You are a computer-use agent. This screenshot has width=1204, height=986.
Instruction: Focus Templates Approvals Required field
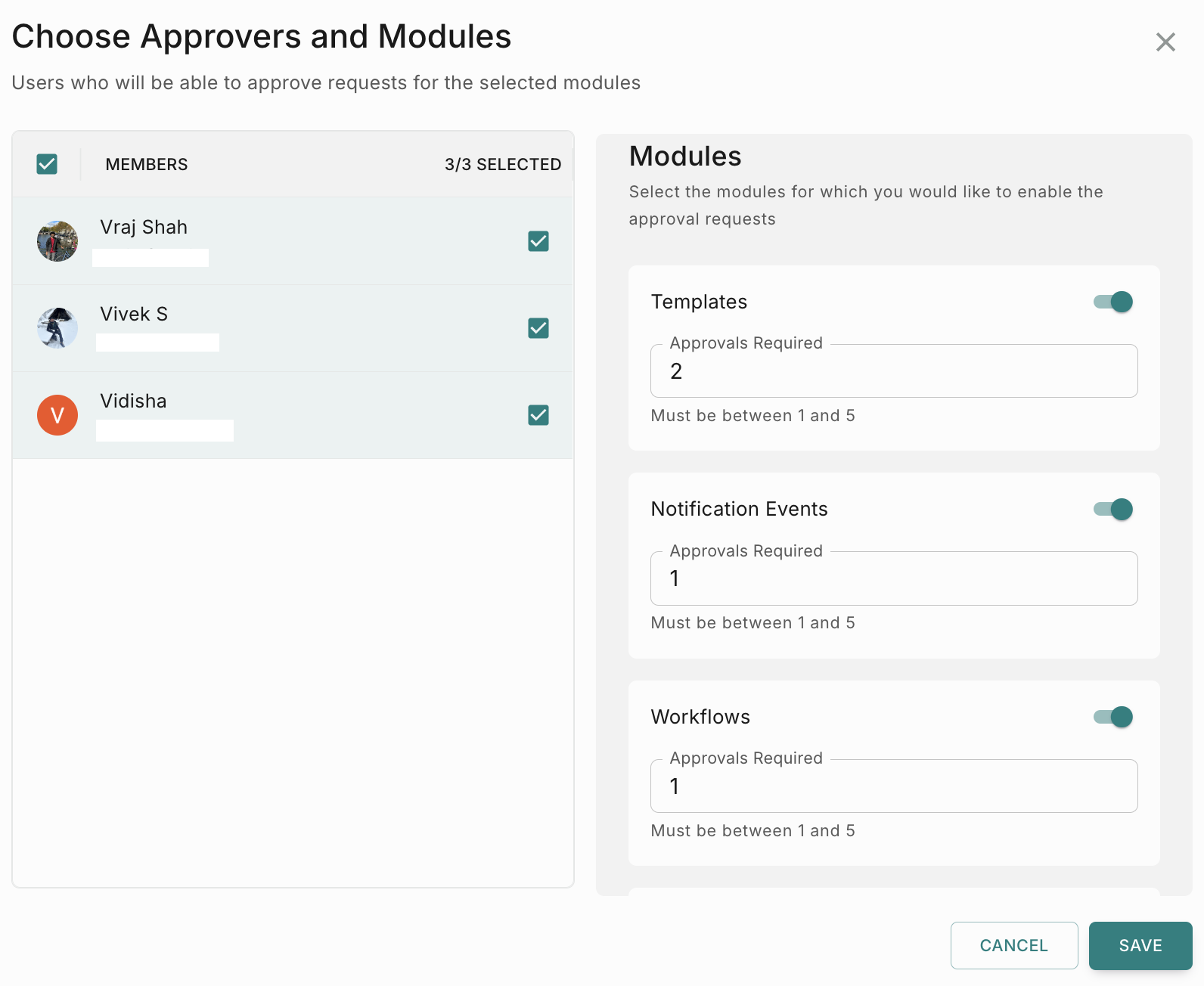[x=893, y=371]
